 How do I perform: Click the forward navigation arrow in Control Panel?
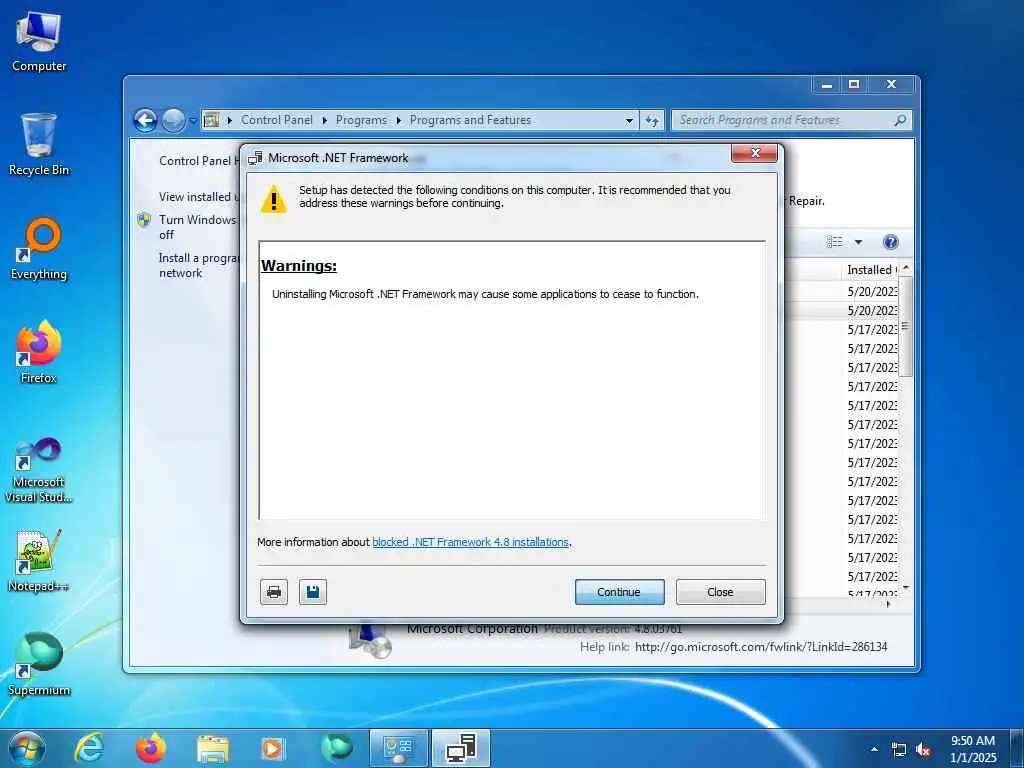173,120
